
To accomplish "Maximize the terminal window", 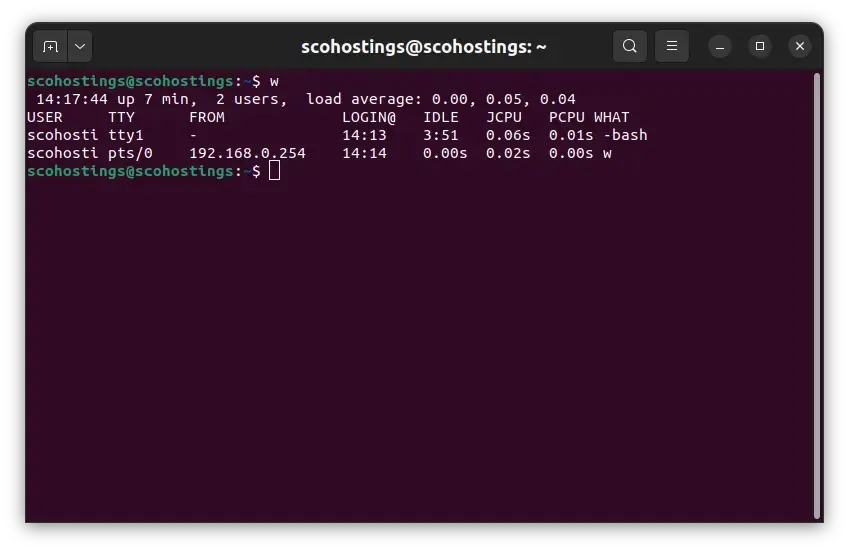I will [x=760, y=47].
